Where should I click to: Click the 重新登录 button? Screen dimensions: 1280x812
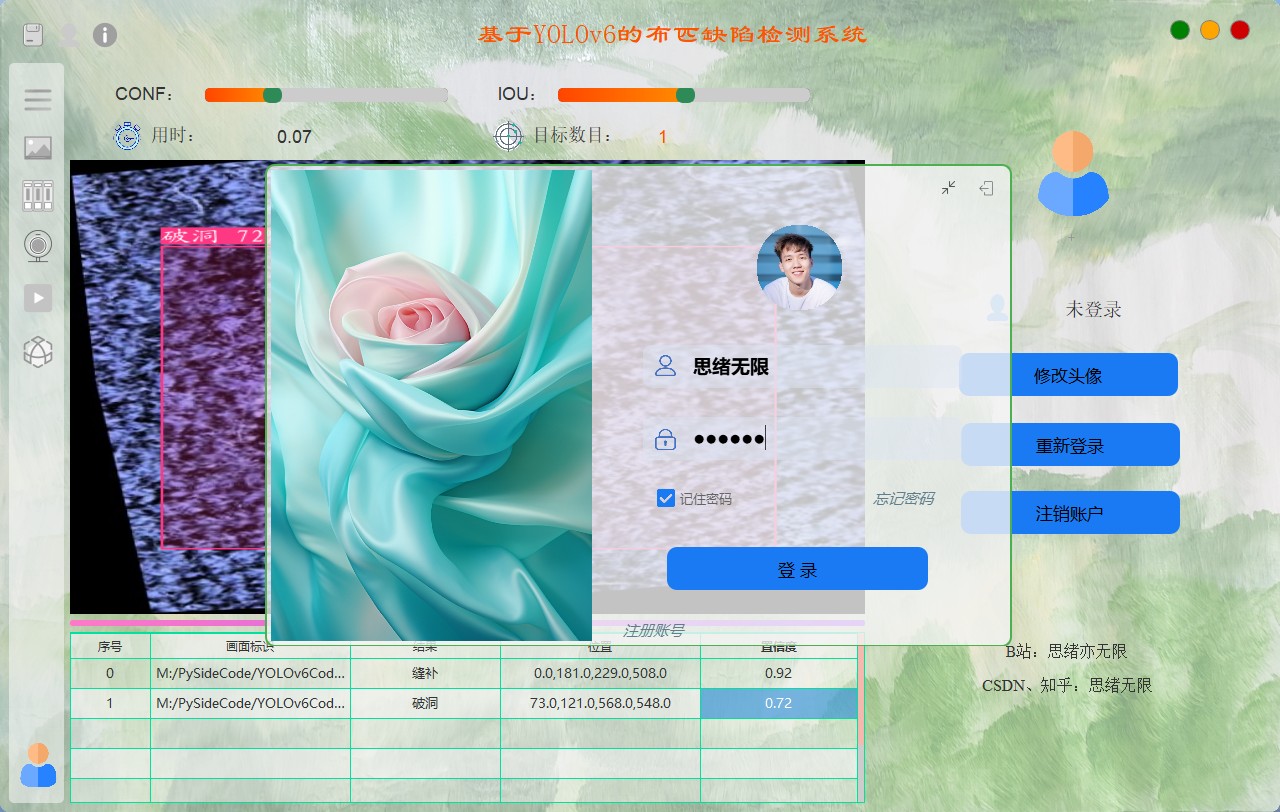[x=1070, y=445]
